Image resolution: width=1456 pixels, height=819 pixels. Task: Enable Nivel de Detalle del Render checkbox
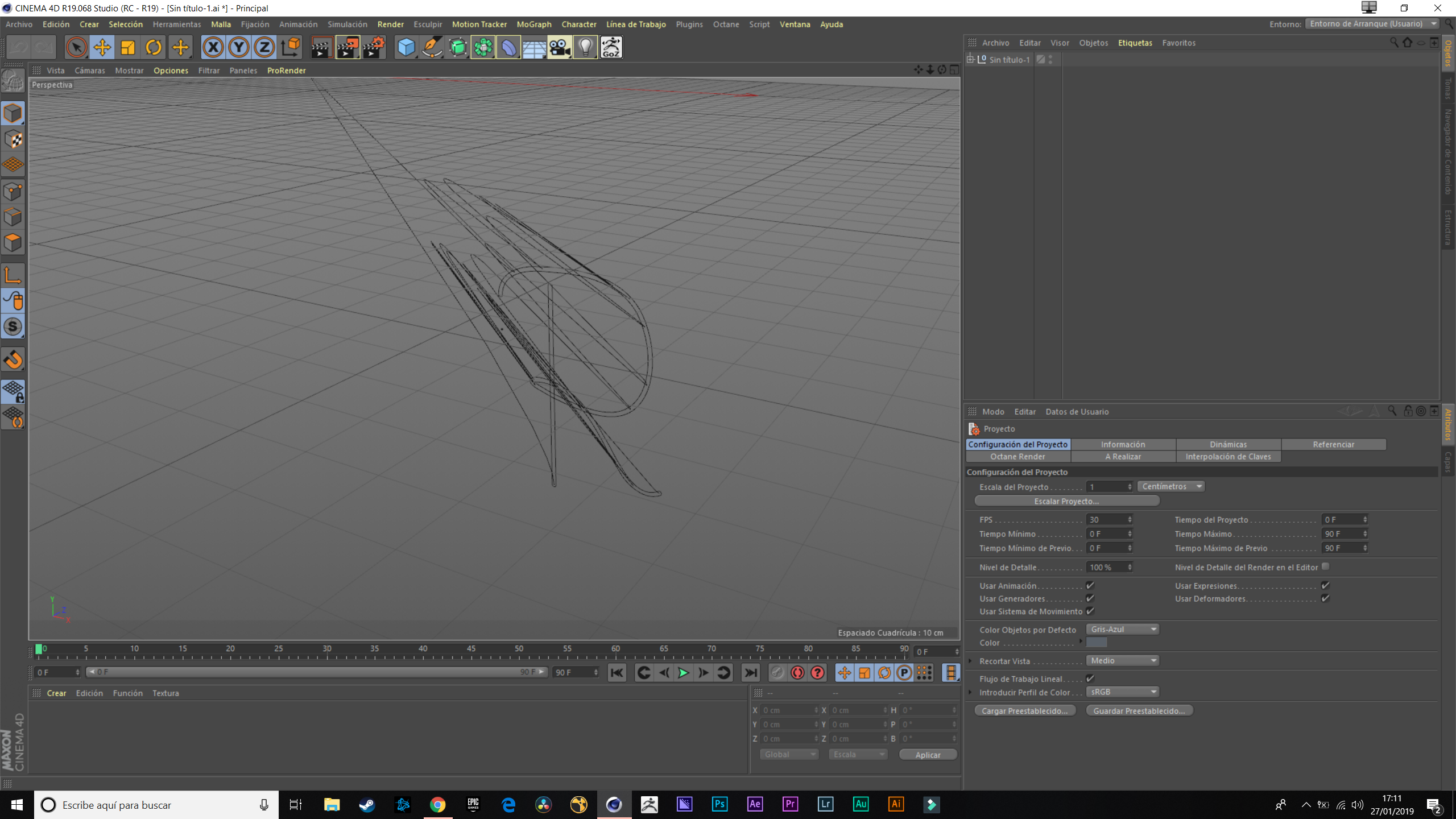[x=1325, y=566]
